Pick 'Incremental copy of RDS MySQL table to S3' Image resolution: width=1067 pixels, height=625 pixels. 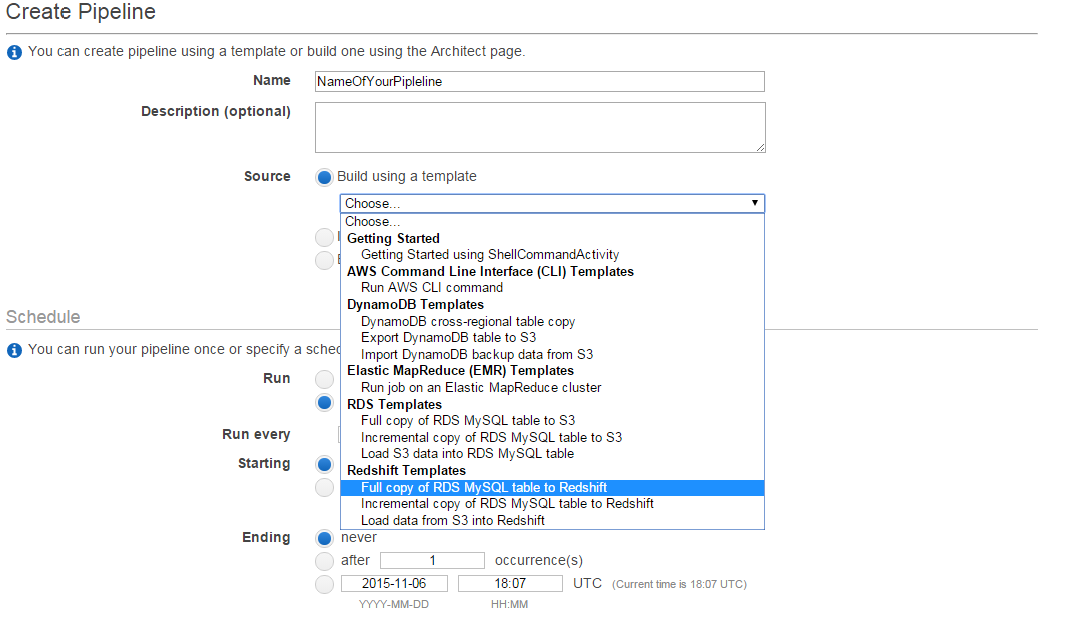(x=491, y=437)
